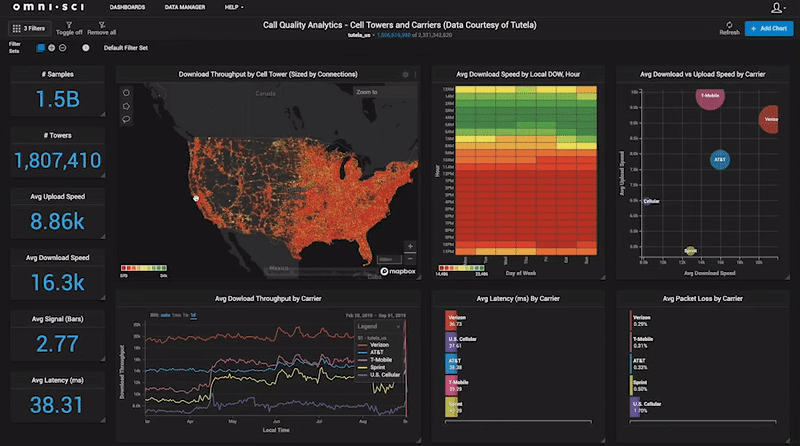This screenshot has height=446, width=800.
Task: Select Sprint bar in Avg Latency chart
Action: coord(451,407)
